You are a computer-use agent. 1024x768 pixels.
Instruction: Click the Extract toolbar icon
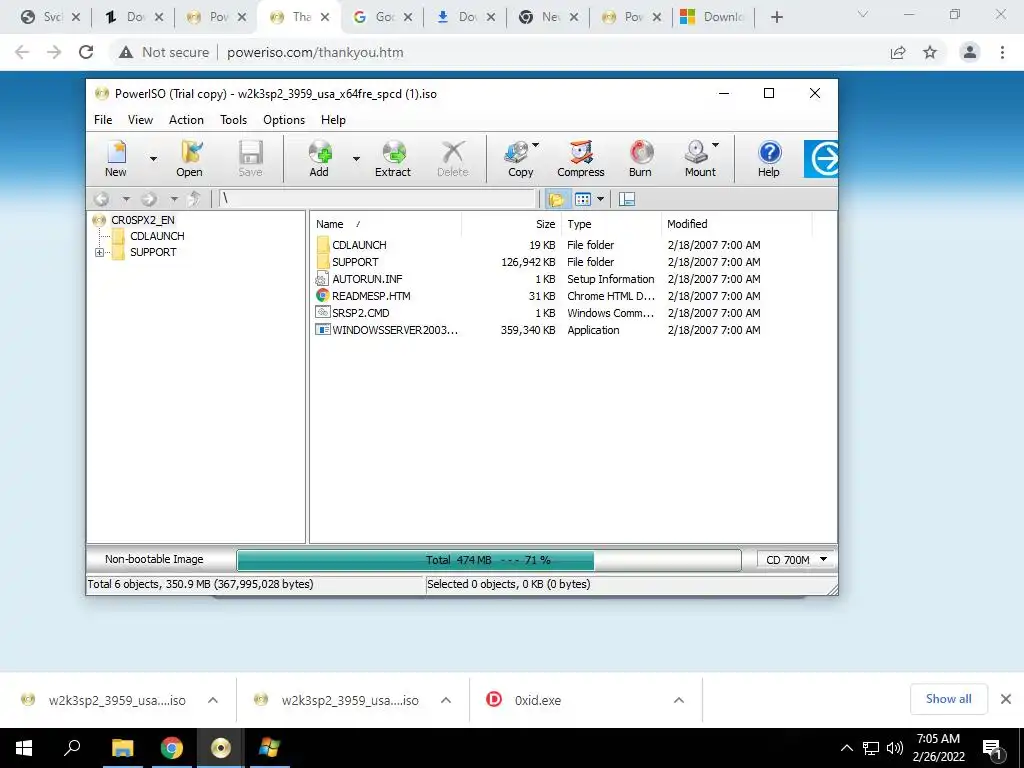[x=392, y=159]
